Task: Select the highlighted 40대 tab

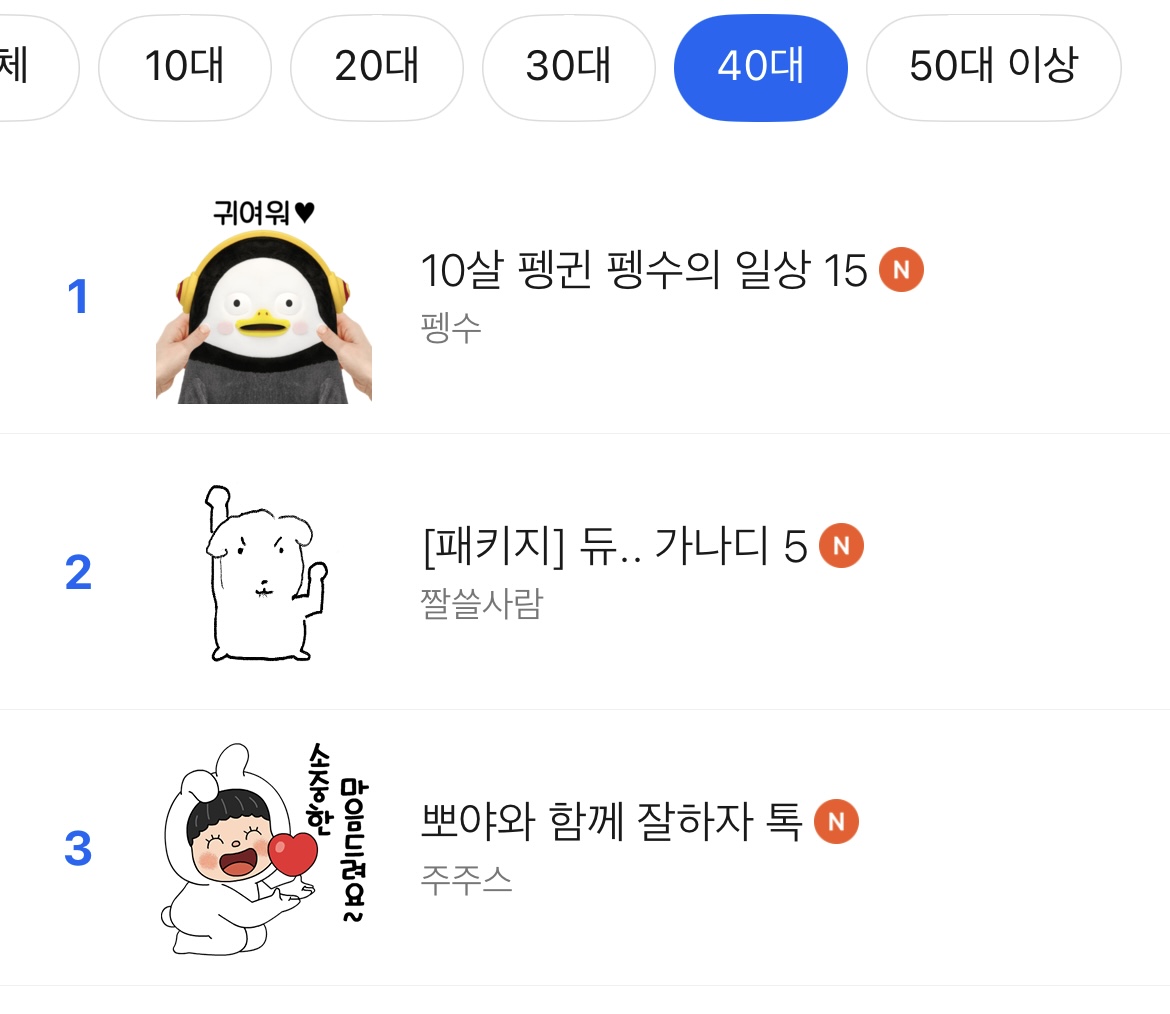Action: [760, 68]
